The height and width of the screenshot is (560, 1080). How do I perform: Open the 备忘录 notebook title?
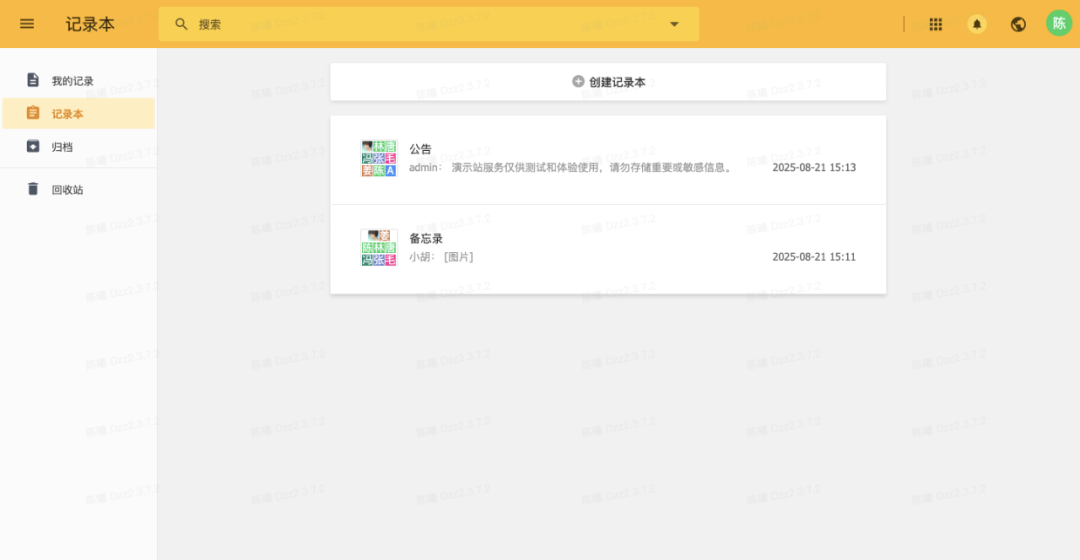pos(426,238)
